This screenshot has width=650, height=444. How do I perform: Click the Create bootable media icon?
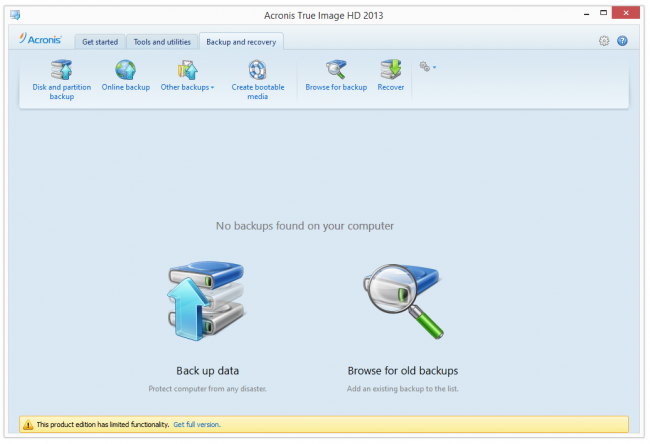pos(257,69)
